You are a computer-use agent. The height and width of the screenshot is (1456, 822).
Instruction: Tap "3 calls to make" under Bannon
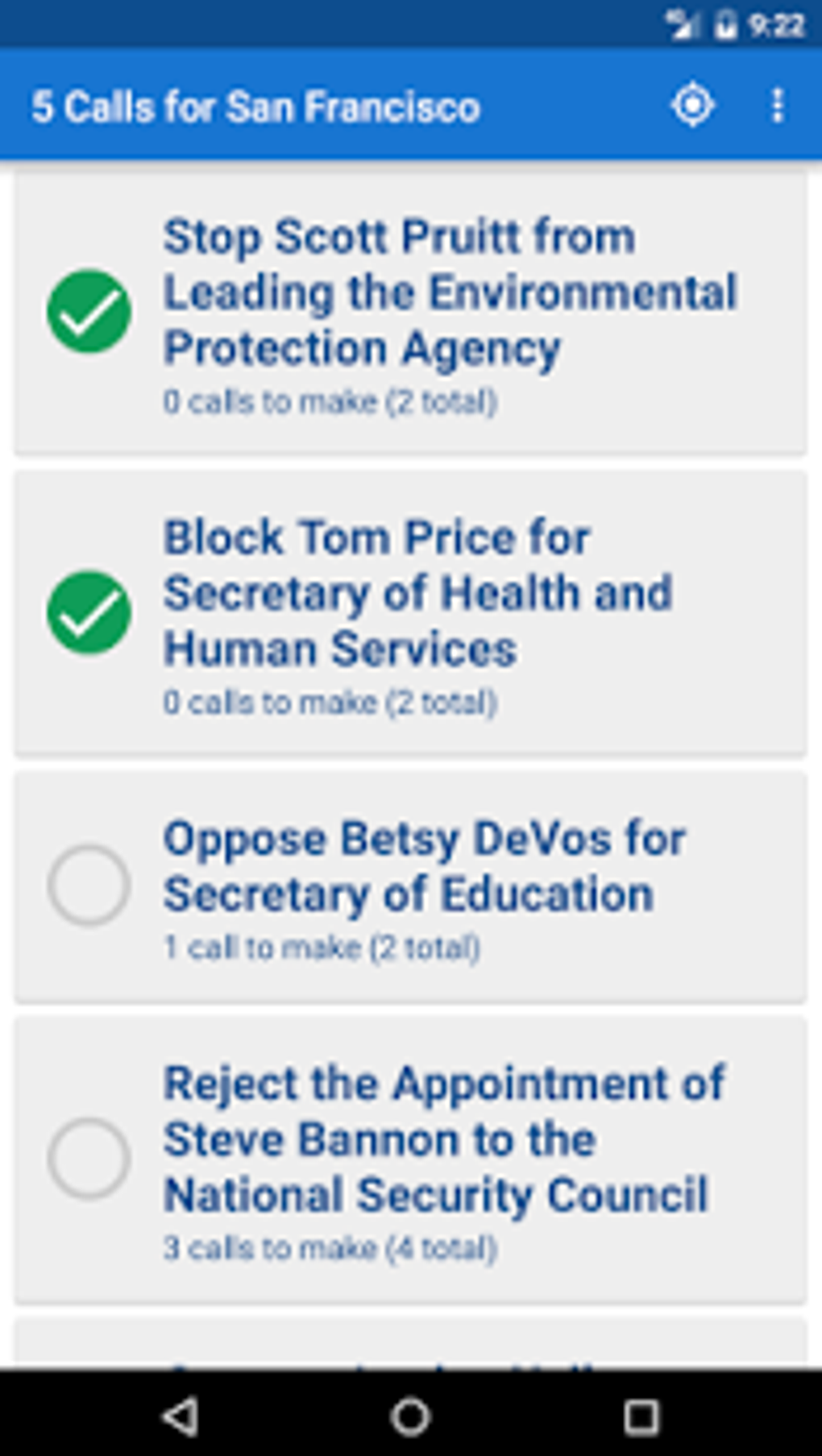[330, 1248]
